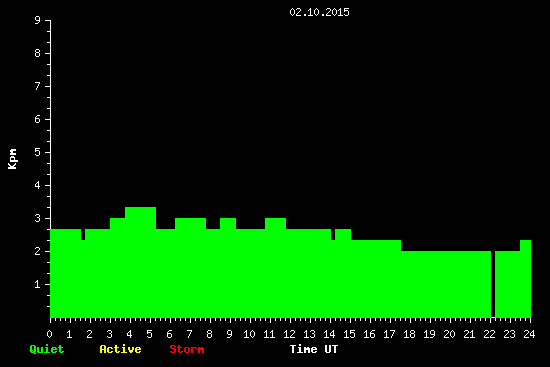Click hour 6 on time axis

click(x=169, y=334)
